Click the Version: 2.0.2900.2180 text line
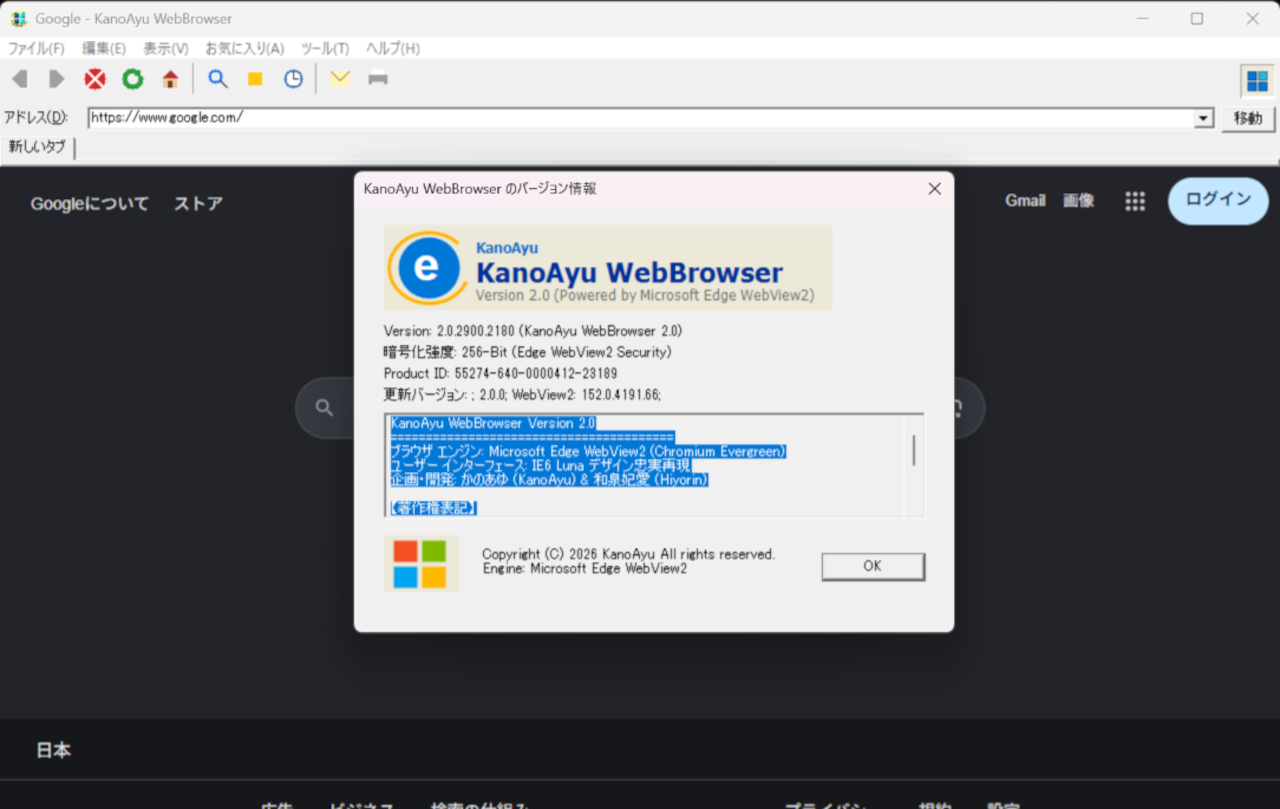Viewport: 1280px width, 809px height. click(x=533, y=330)
